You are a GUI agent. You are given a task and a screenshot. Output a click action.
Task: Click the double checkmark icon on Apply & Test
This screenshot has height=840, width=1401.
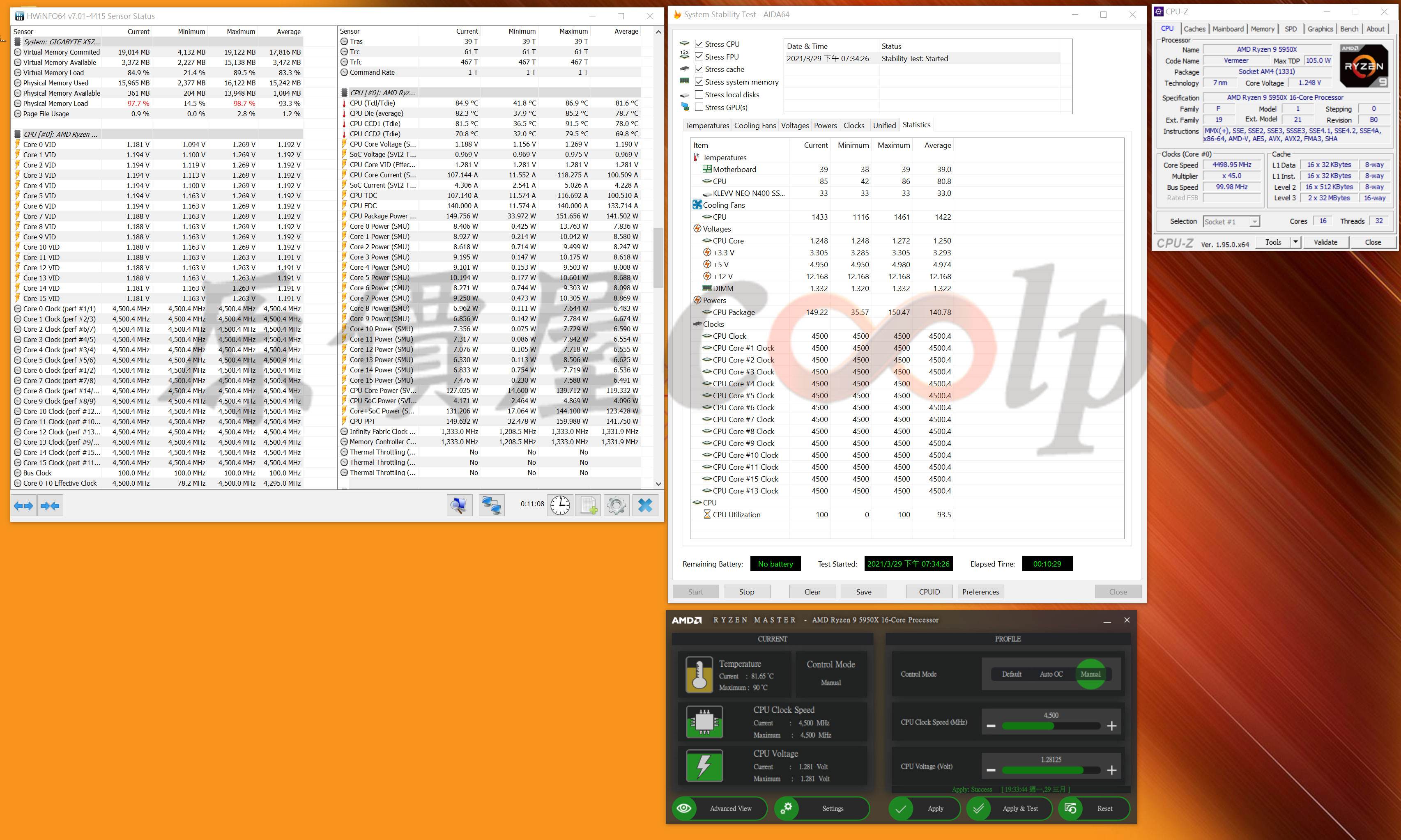pos(978,808)
